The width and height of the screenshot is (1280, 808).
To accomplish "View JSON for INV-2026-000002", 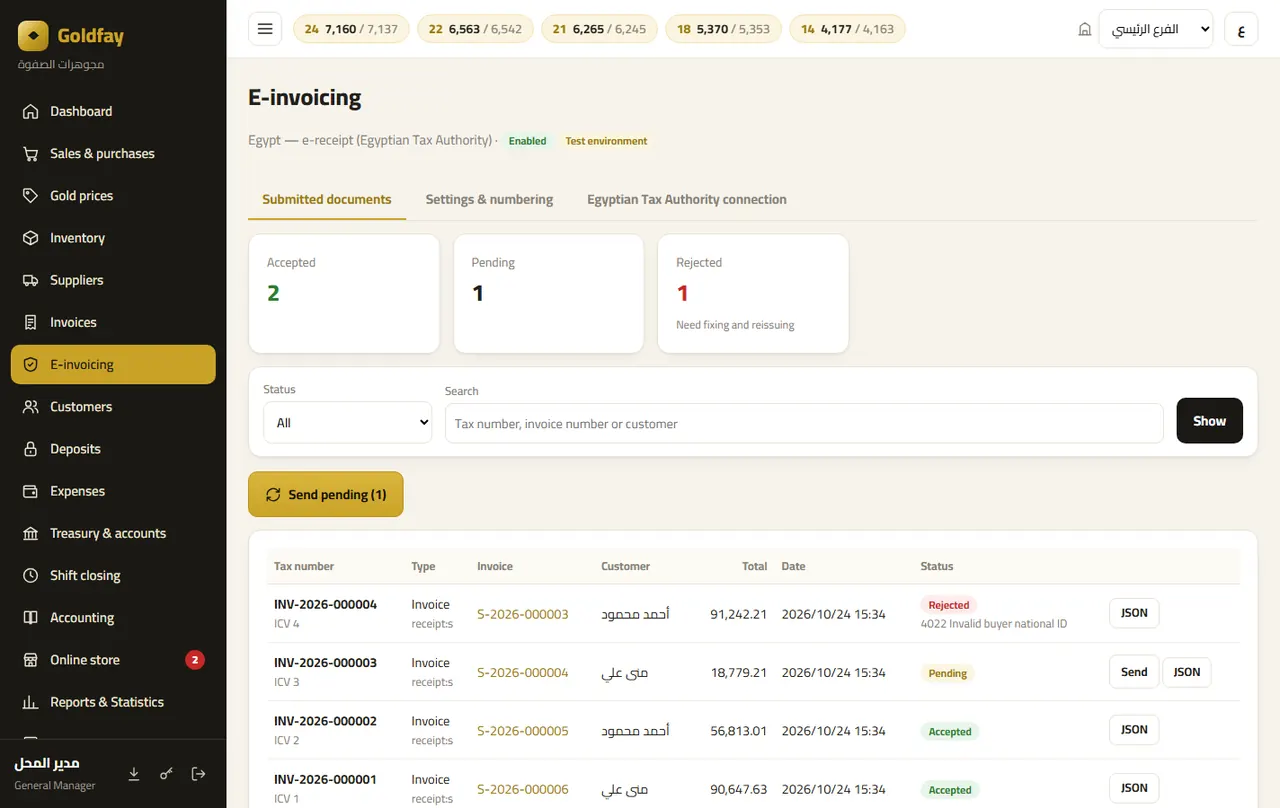I will 1134,730.
